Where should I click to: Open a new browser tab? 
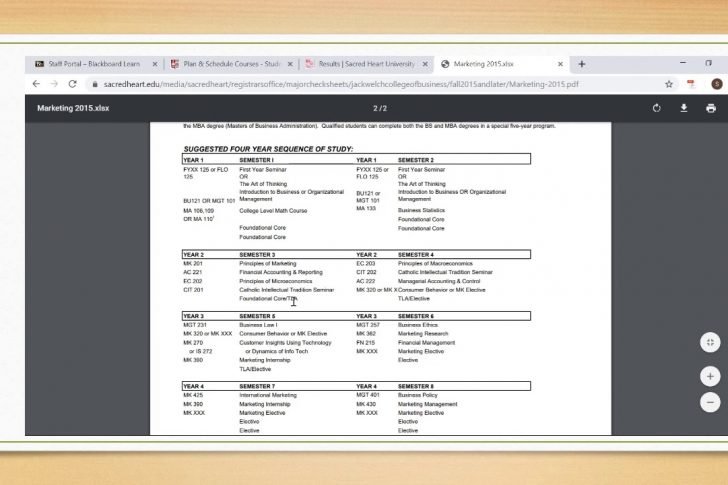click(582, 64)
